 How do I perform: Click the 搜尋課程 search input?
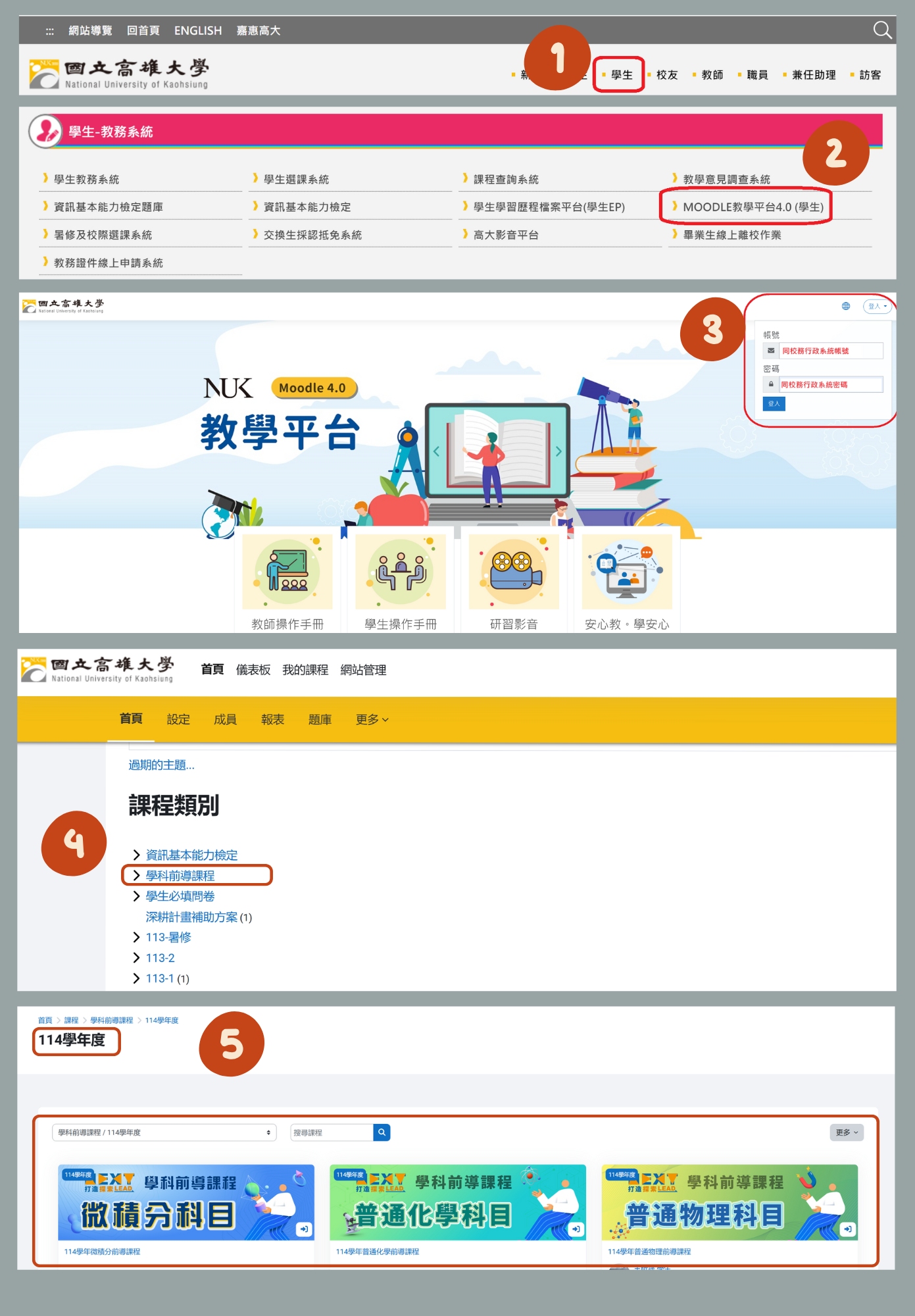[332, 1132]
